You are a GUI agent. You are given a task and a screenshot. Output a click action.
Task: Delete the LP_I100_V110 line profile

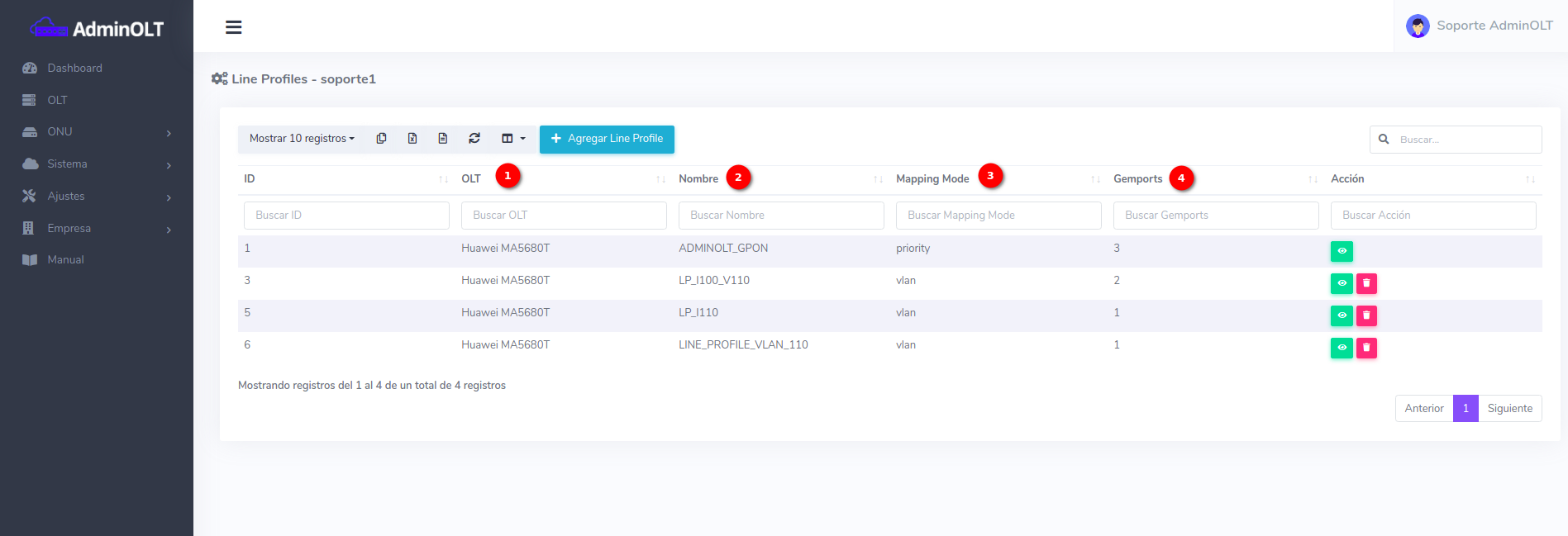(x=1366, y=283)
